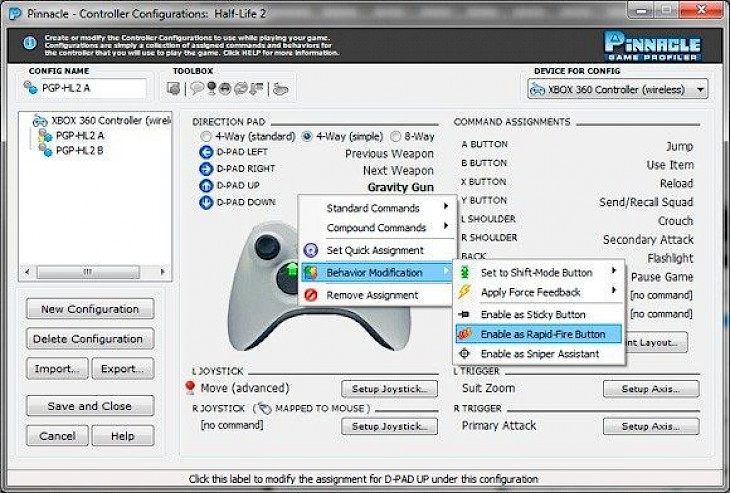Click the Cancel button
Viewport: 730px width, 493px height.
coord(57,436)
